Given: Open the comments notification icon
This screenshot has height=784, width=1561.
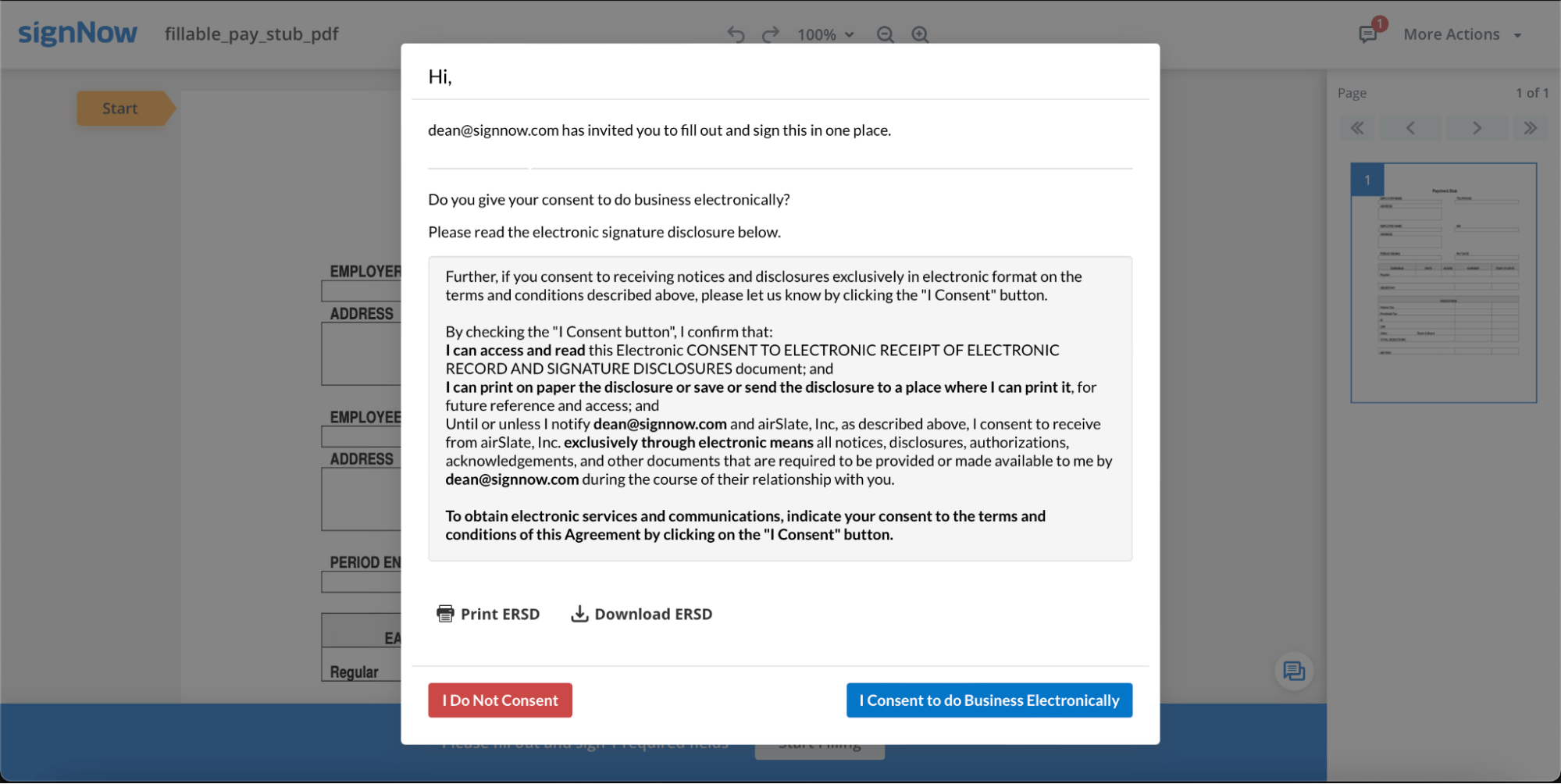Looking at the screenshot, I should click(x=1368, y=34).
